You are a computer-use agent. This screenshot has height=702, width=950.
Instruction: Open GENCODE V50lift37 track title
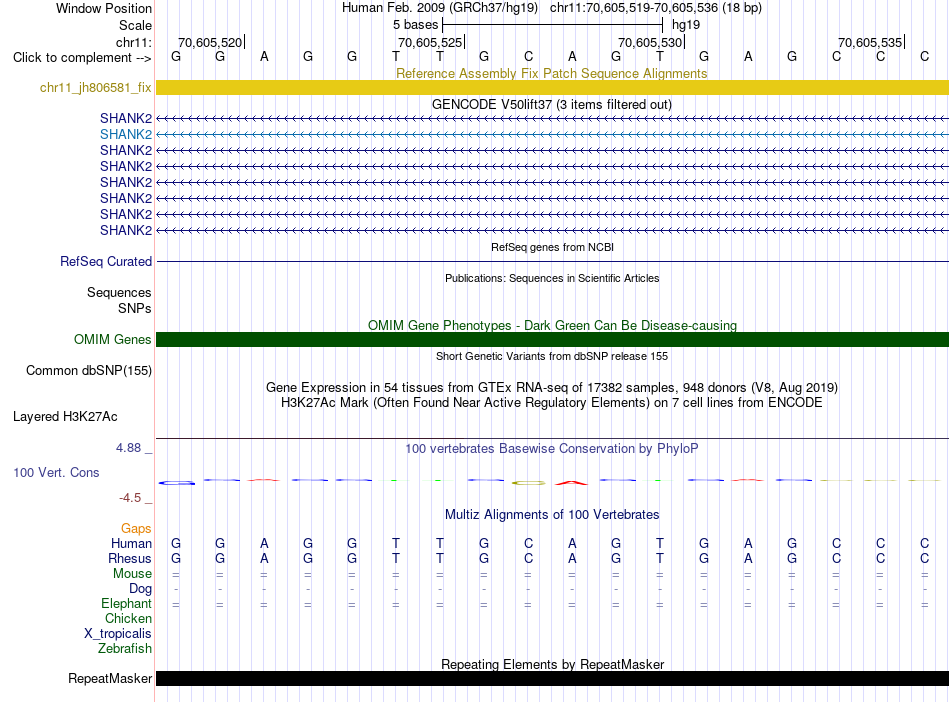pyautogui.click(x=552, y=104)
